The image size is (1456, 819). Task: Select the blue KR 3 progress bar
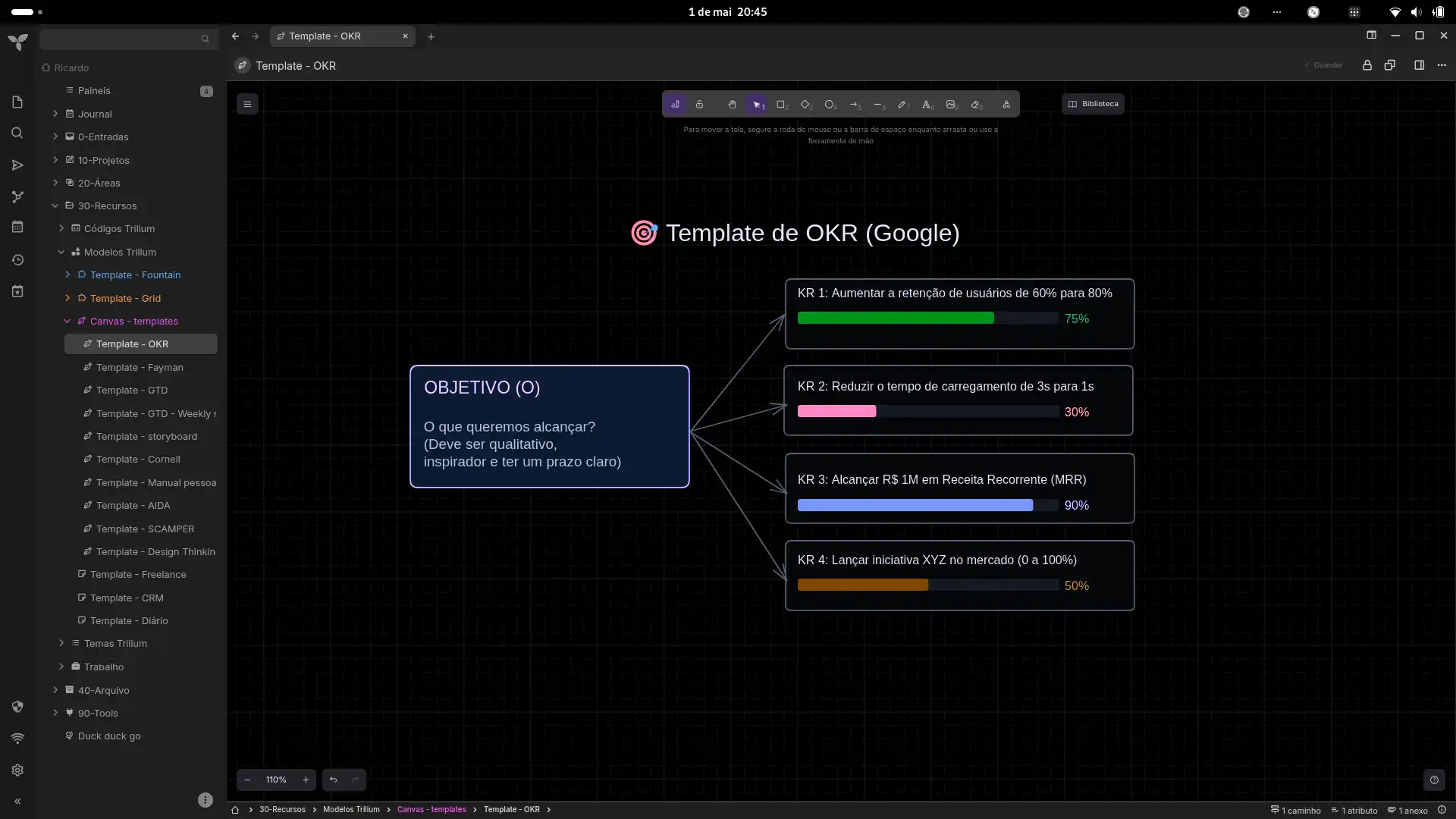click(915, 505)
